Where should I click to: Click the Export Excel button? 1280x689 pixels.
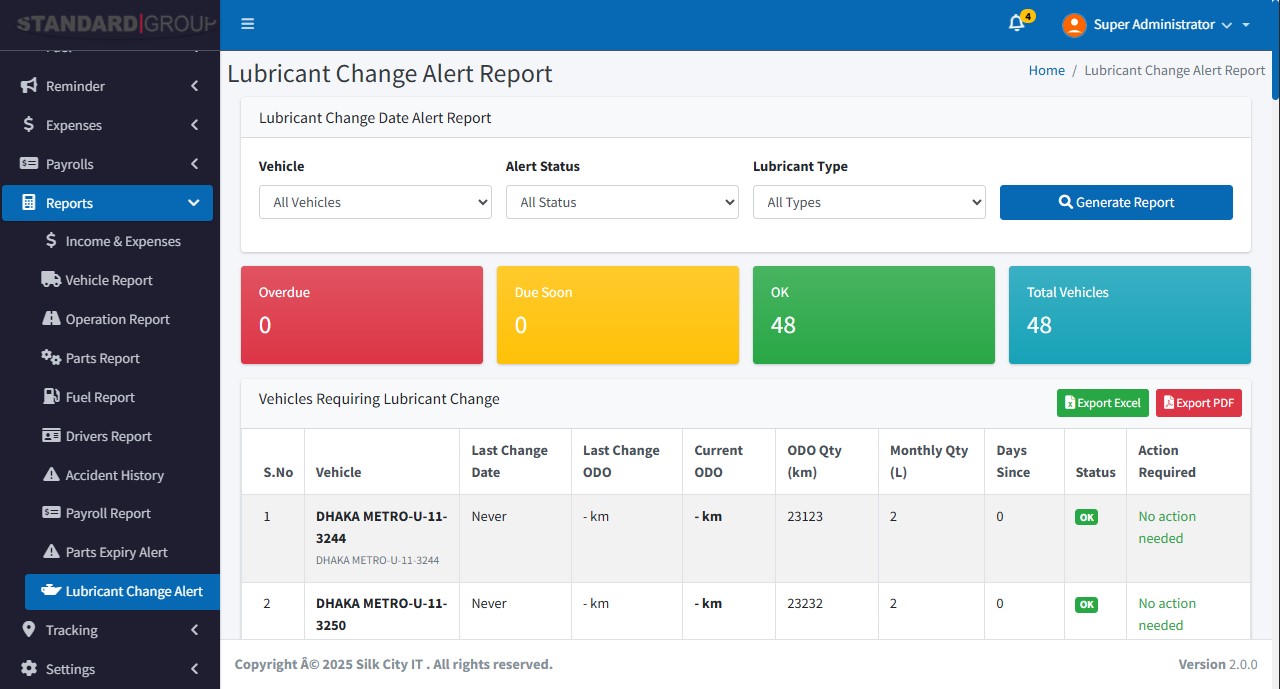pos(1102,403)
